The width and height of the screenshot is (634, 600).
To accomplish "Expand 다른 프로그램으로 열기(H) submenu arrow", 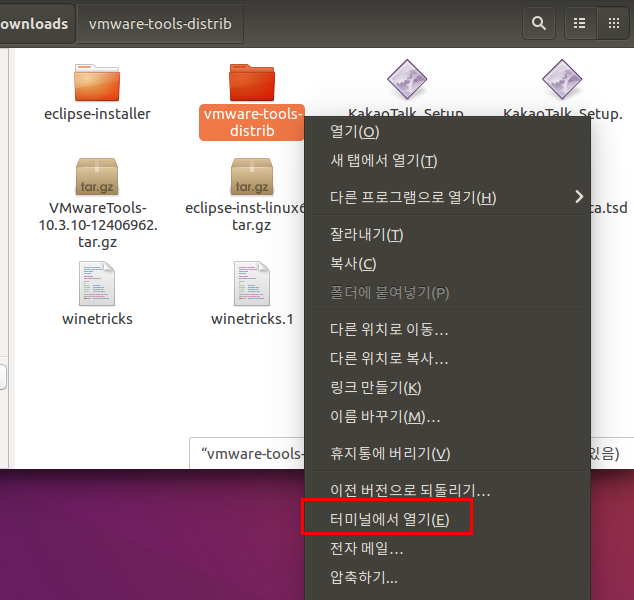I will coord(579,197).
